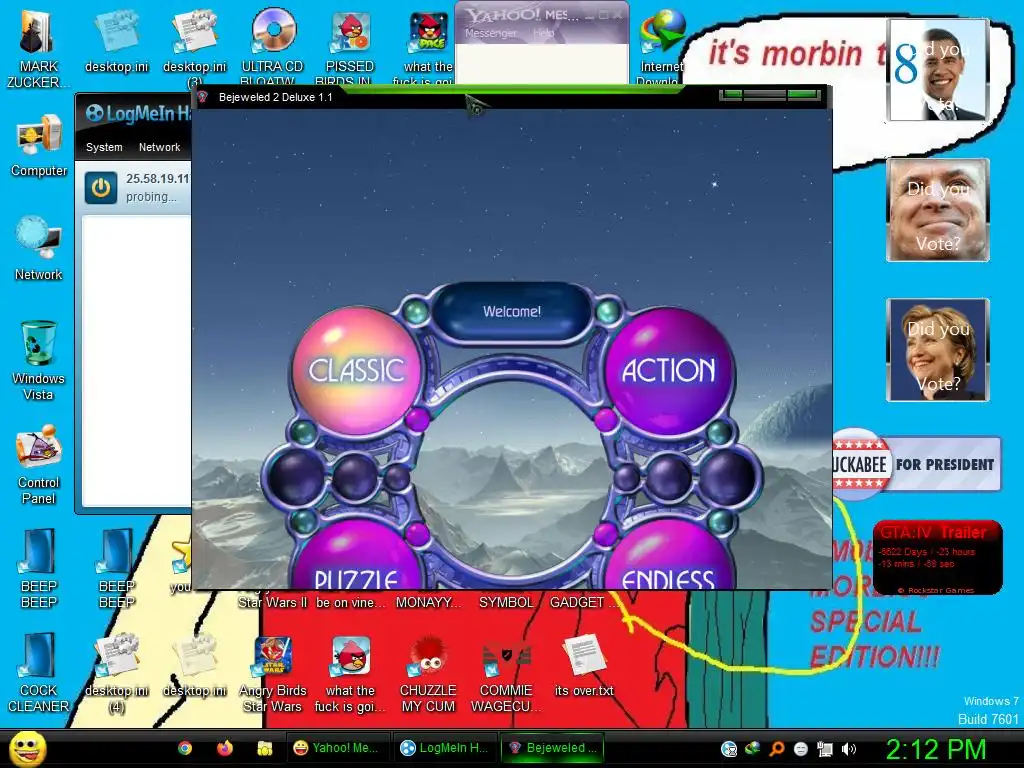Switch to Bejeweled taskbar button
The height and width of the screenshot is (768, 1024).
(552, 748)
